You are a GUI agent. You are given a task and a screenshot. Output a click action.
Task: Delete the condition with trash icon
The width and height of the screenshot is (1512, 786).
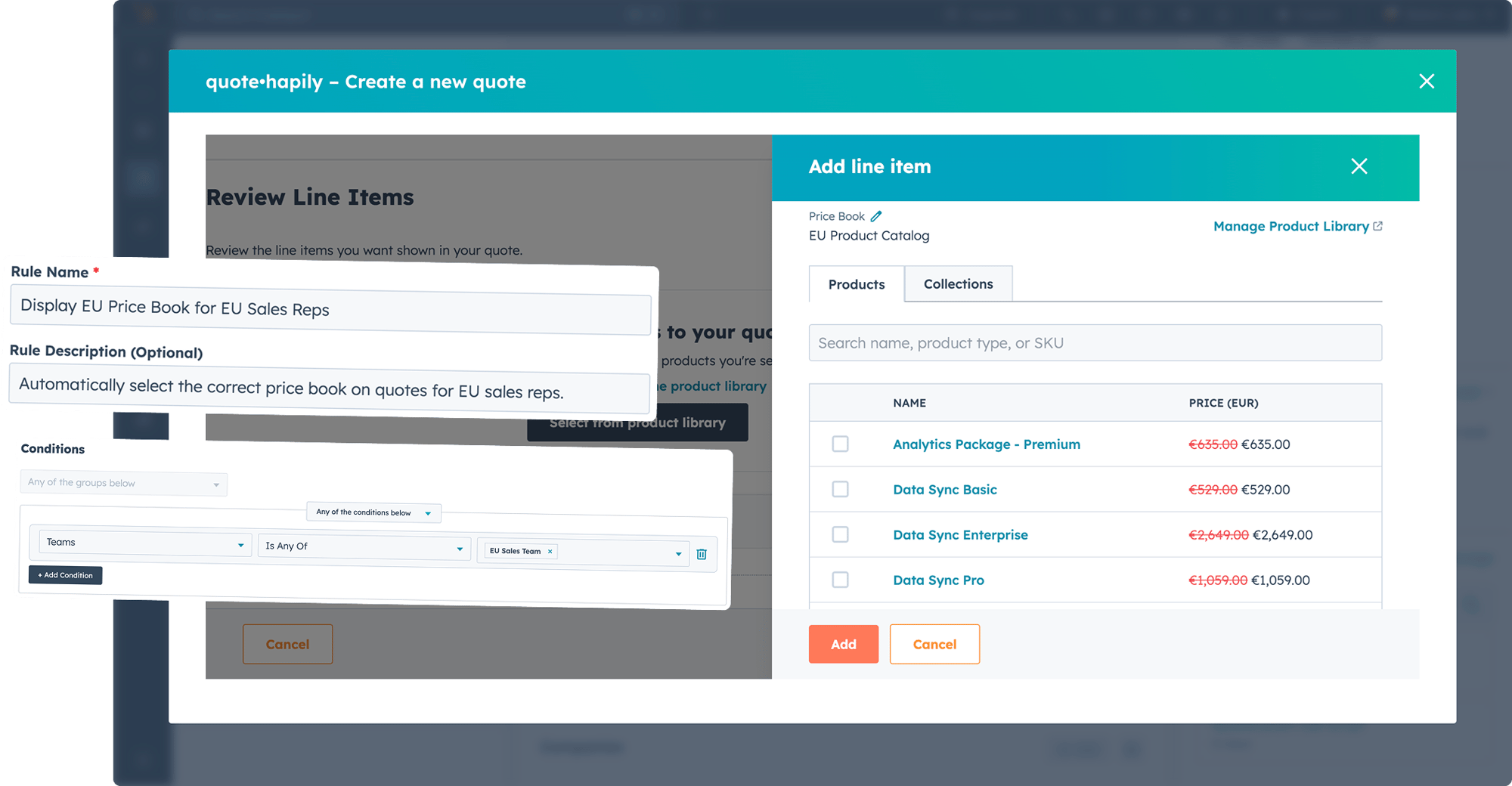tap(702, 554)
